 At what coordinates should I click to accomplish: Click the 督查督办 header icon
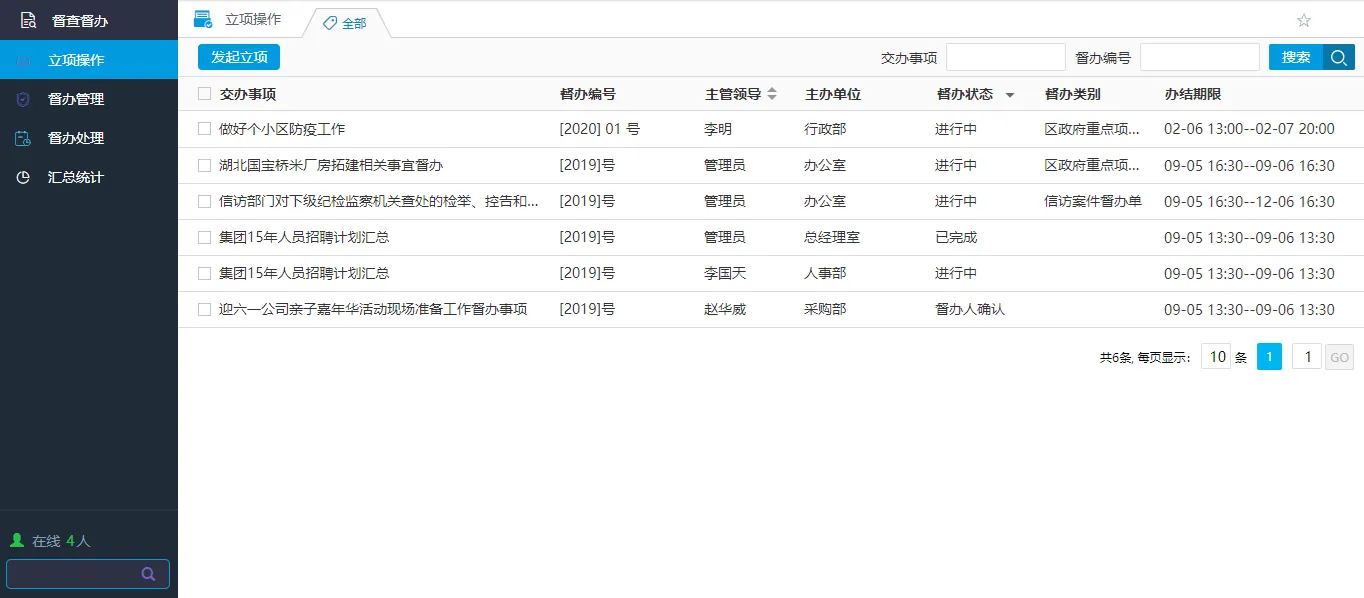[x=28, y=20]
